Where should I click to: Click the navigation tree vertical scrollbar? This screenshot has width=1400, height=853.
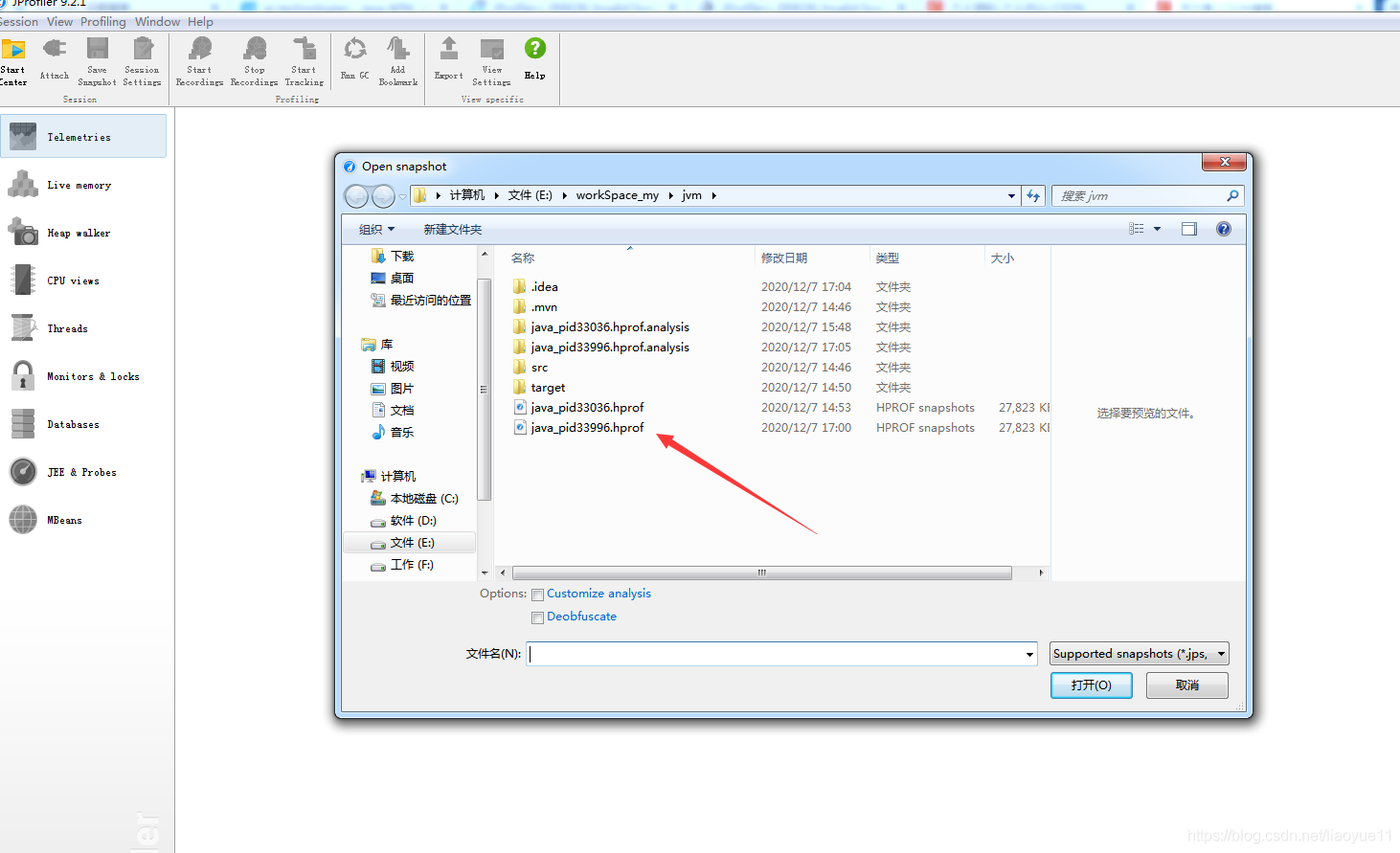point(484,390)
